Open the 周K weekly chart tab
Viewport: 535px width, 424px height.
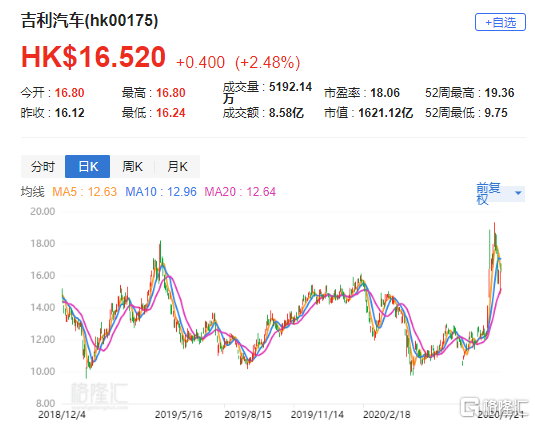[132, 166]
